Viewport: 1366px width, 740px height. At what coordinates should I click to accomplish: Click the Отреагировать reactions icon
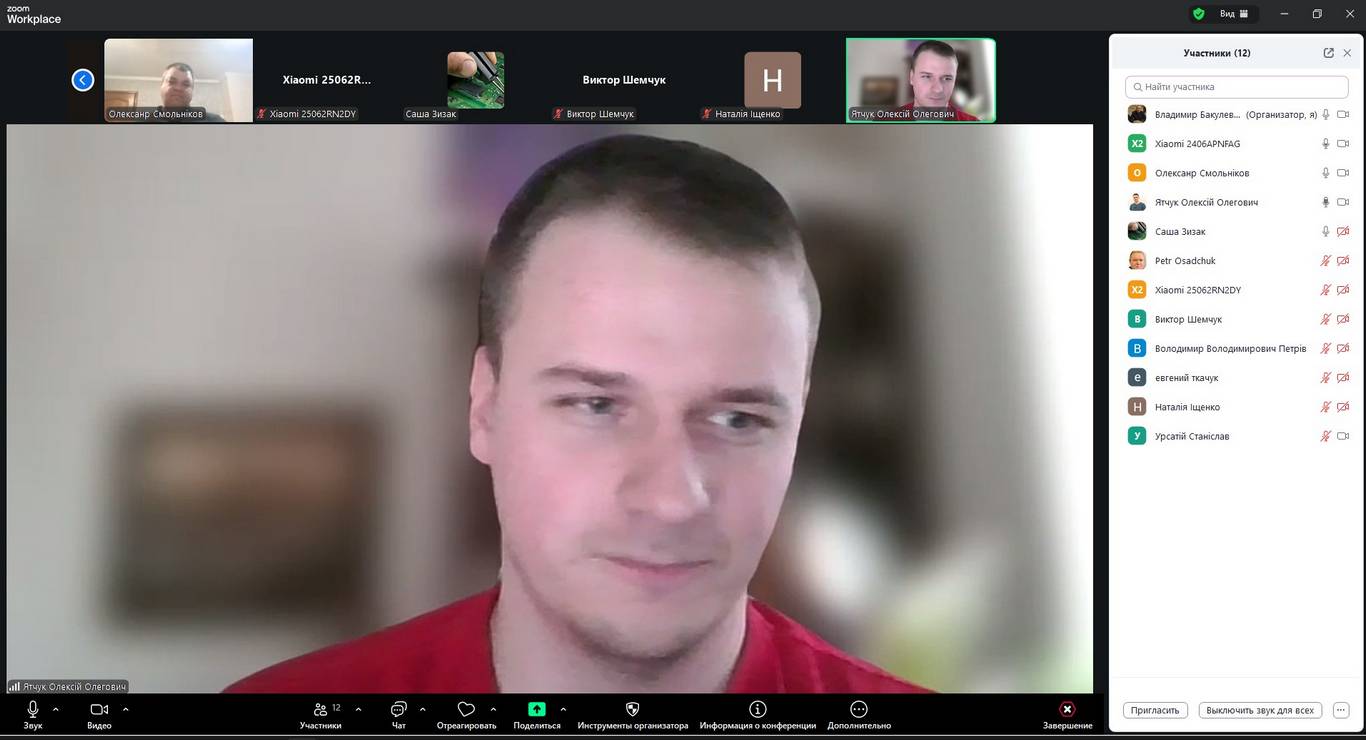[466, 709]
